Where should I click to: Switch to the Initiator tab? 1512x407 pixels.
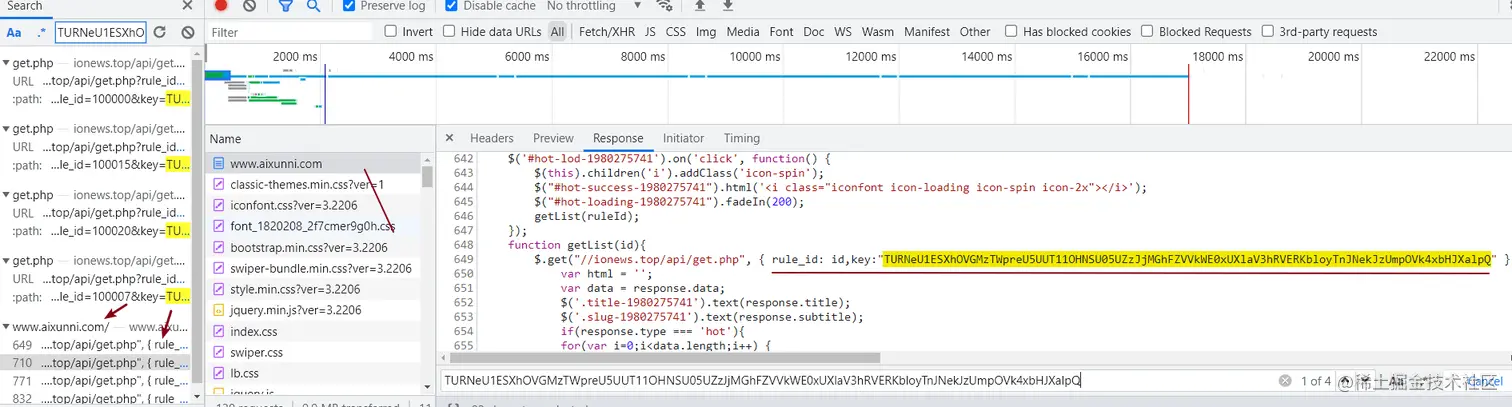pyautogui.click(x=683, y=138)
